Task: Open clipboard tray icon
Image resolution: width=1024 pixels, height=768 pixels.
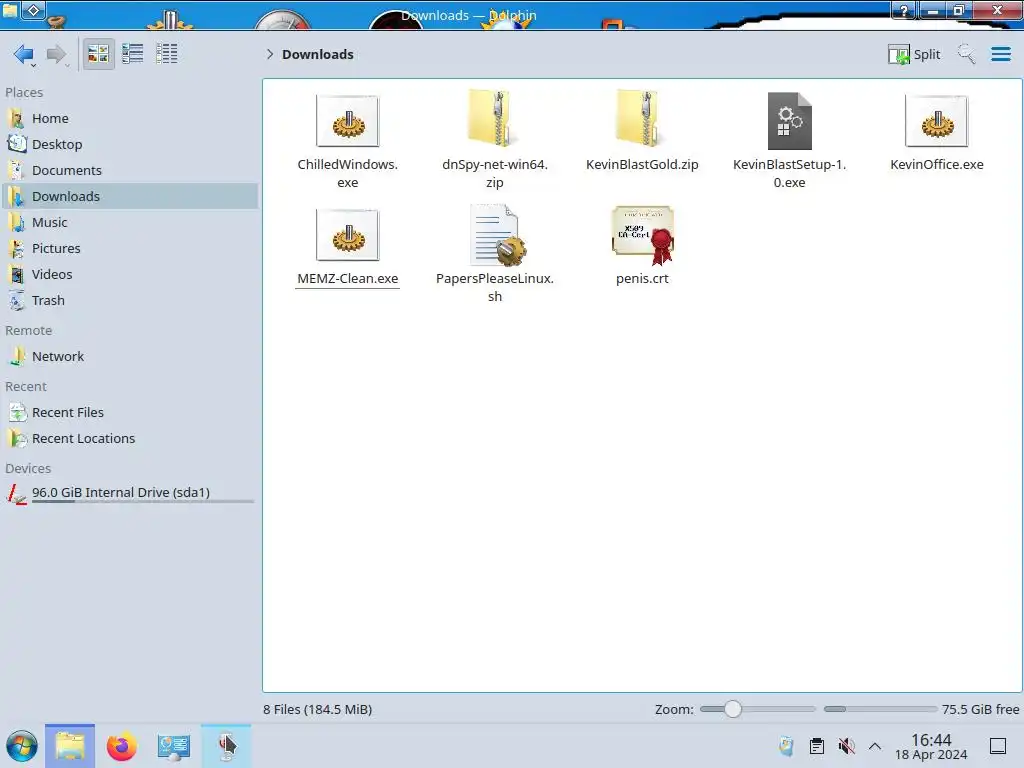Action: pos(816,746)
